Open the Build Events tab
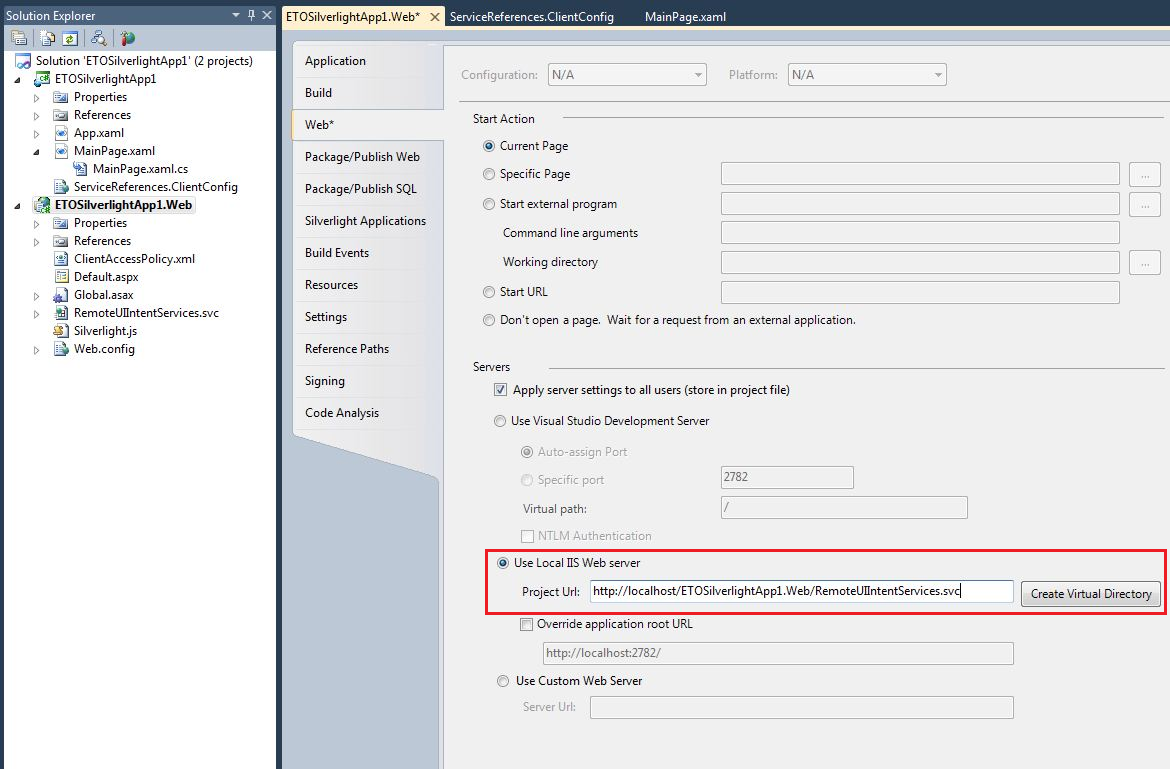Viewport: 1170px width, 769px height. [x=337, y=253]
